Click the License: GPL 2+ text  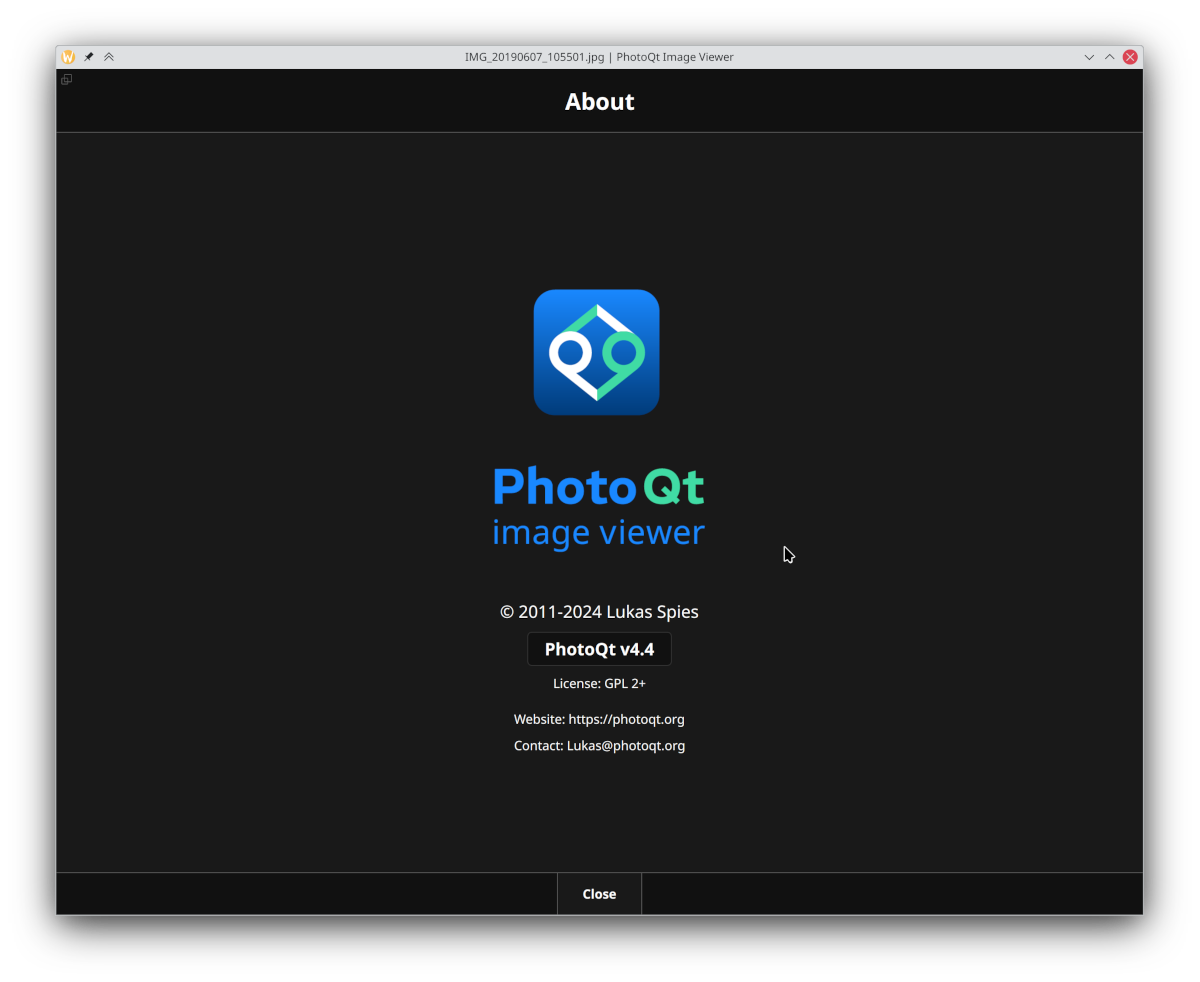(x=599, y=684)
